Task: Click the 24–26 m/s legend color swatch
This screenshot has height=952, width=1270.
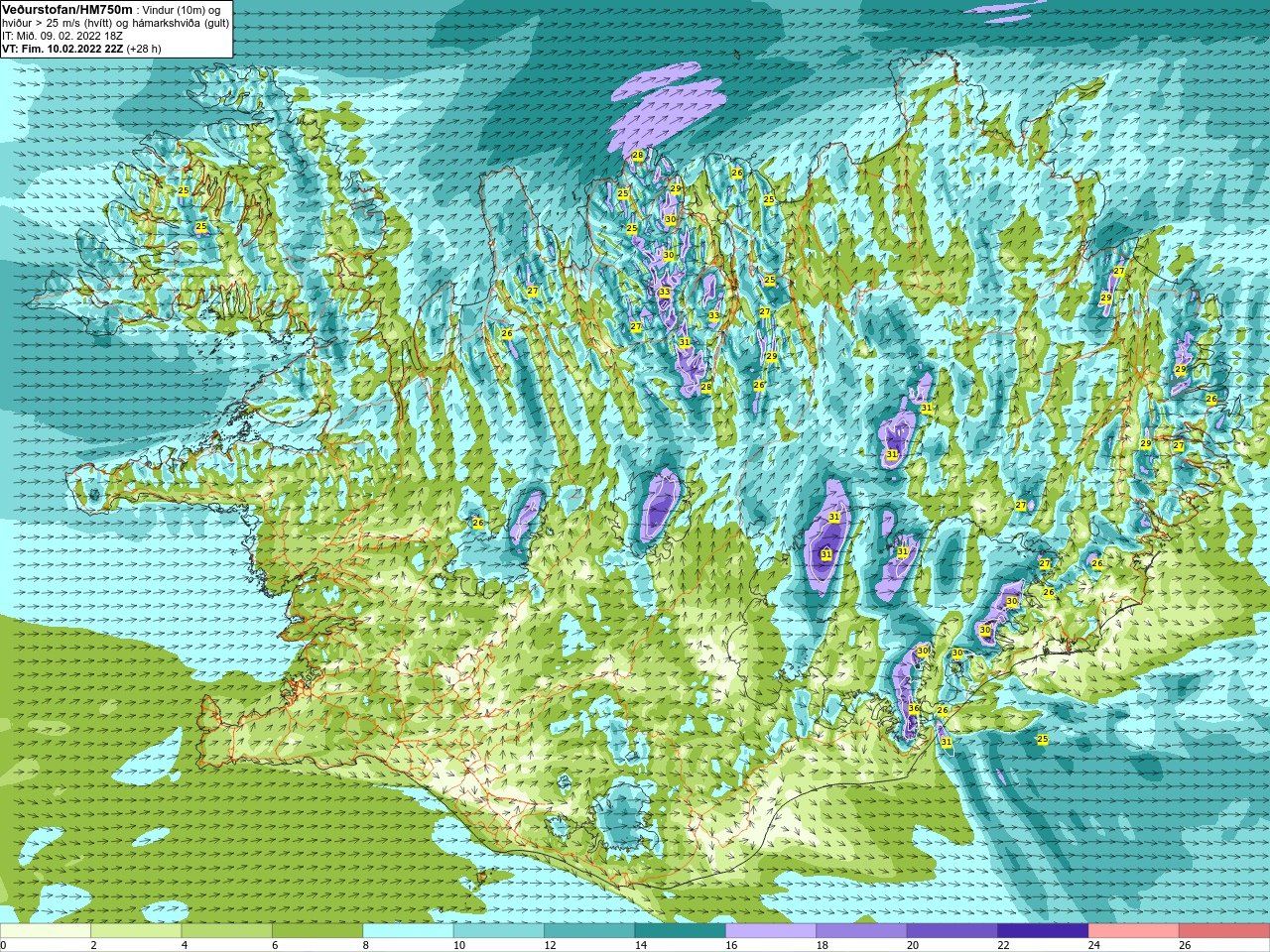Action: [1134, 931]
